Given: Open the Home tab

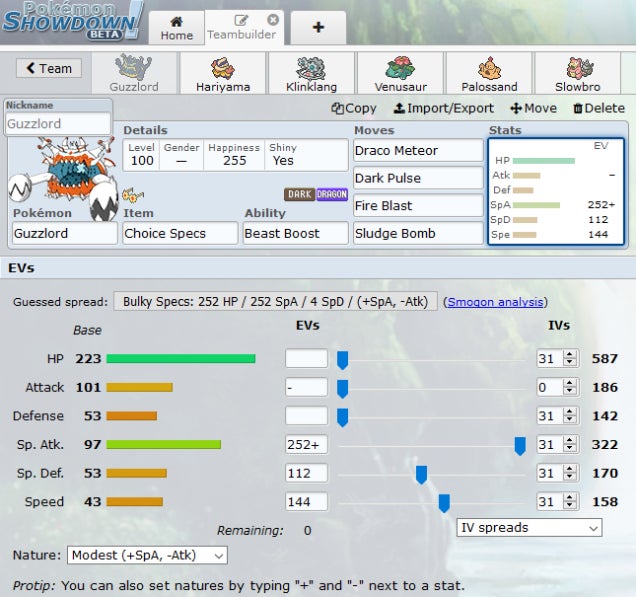Looking at the screenshot, I should click(x=177, y=28).
